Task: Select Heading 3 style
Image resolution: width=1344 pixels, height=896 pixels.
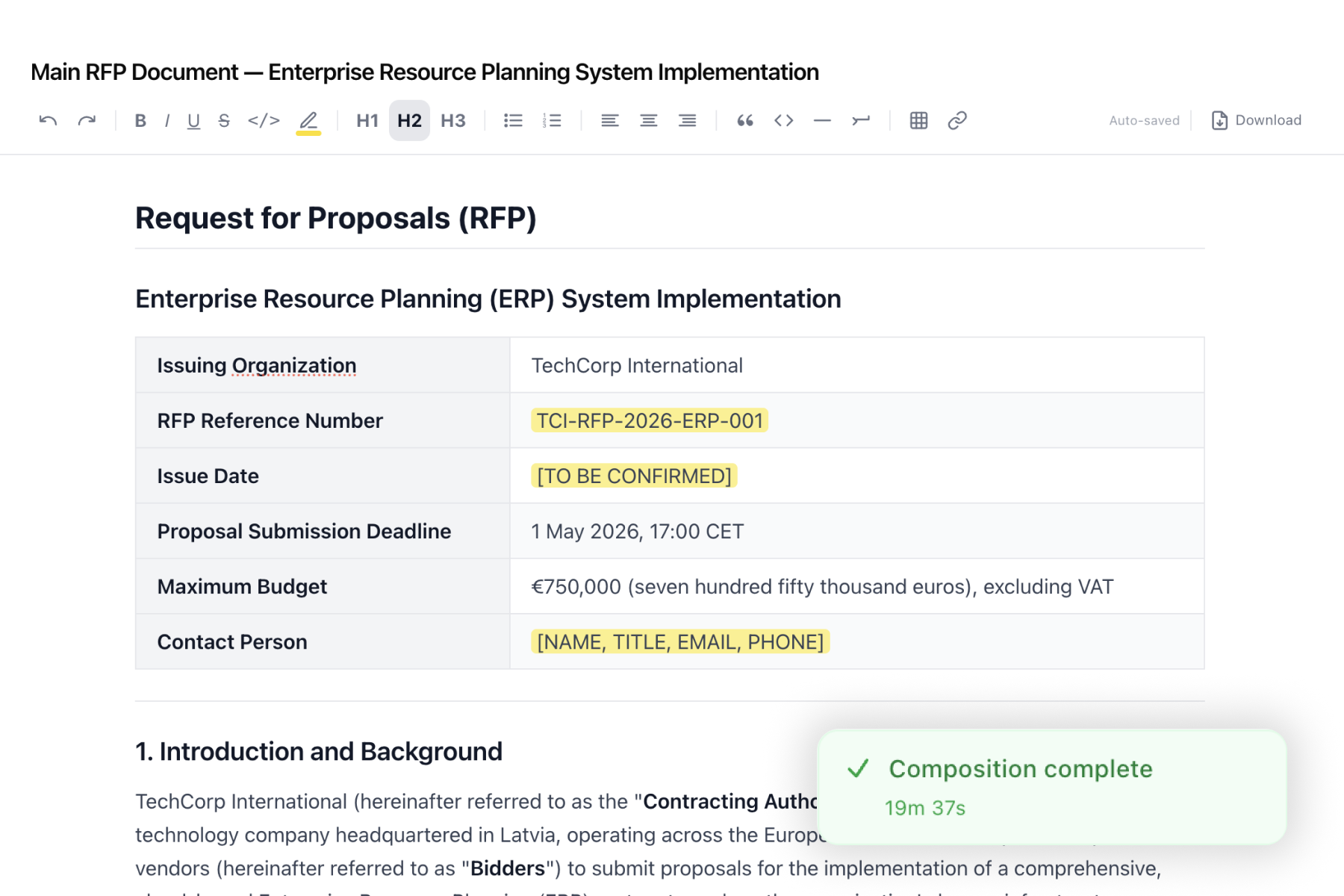Action: coord(453,119)
